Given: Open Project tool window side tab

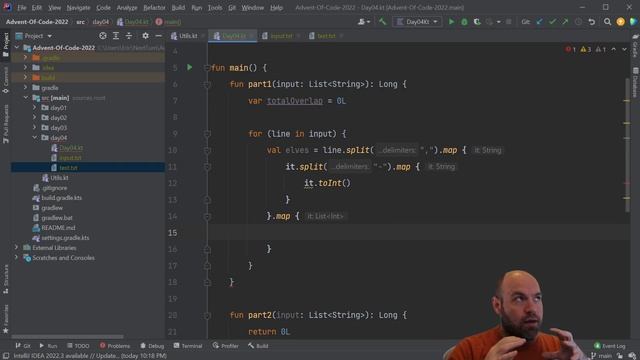Looking at the screenshot, I should (x=5, y=44).
